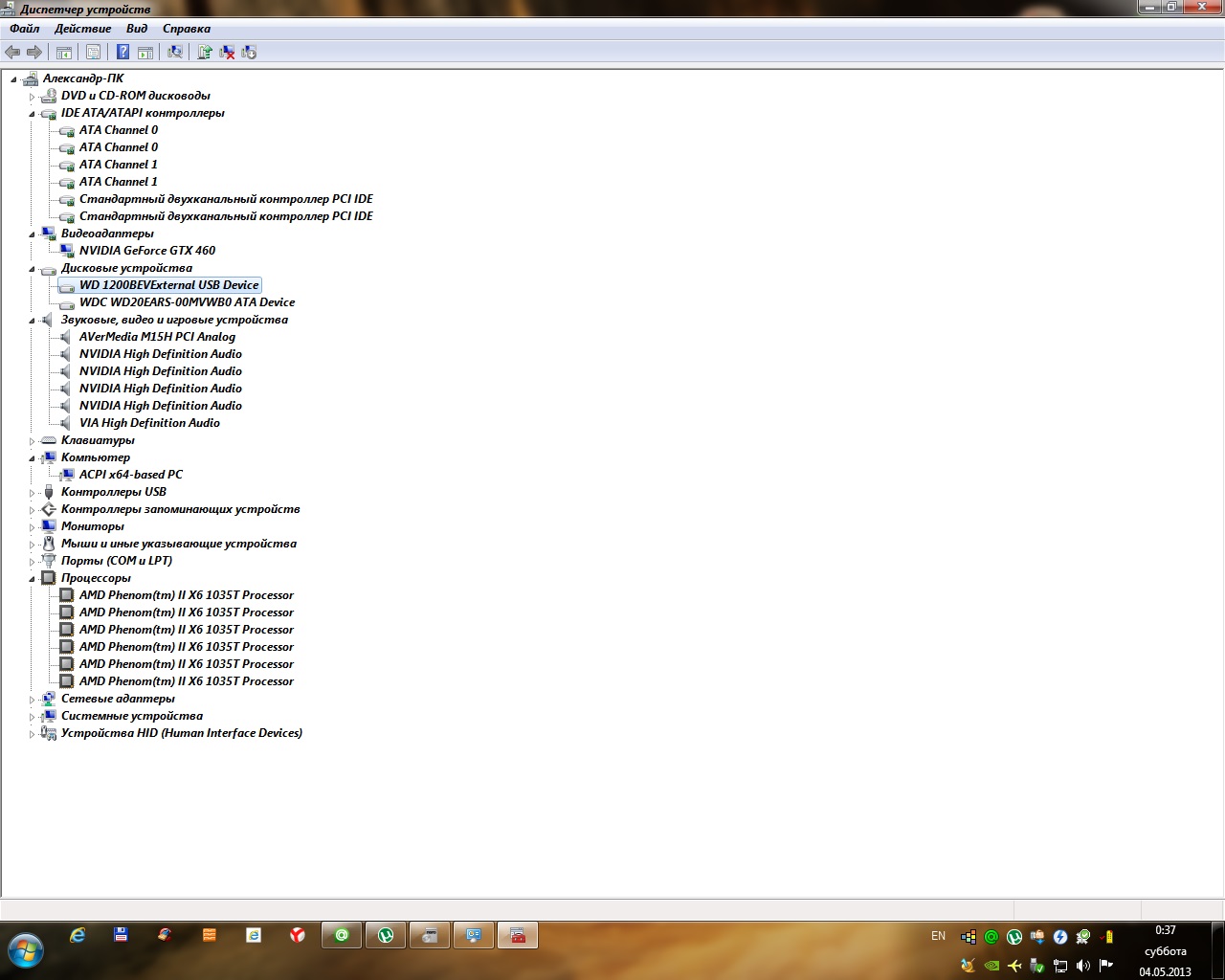Click the Мониторы category monitor icon
Image resolution: width=1225 pixels, height=980 pixels.
tap(49, 526)
